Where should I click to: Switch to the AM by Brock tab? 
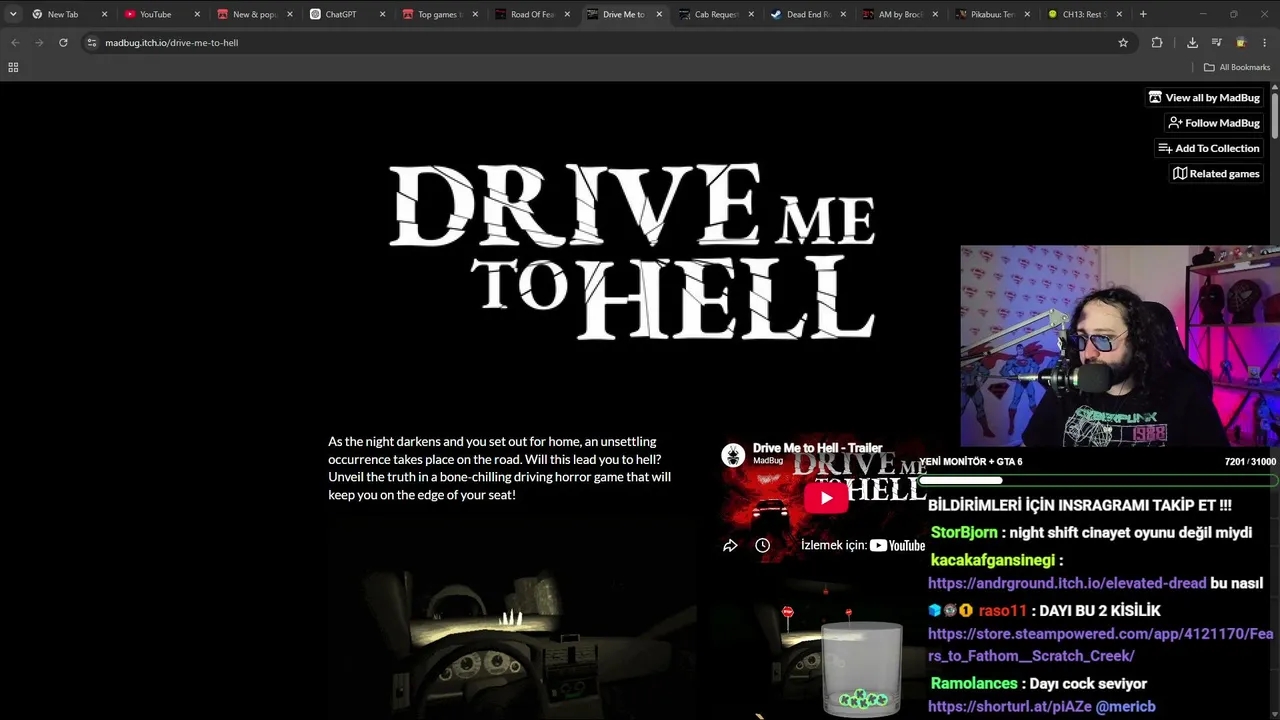899,14
